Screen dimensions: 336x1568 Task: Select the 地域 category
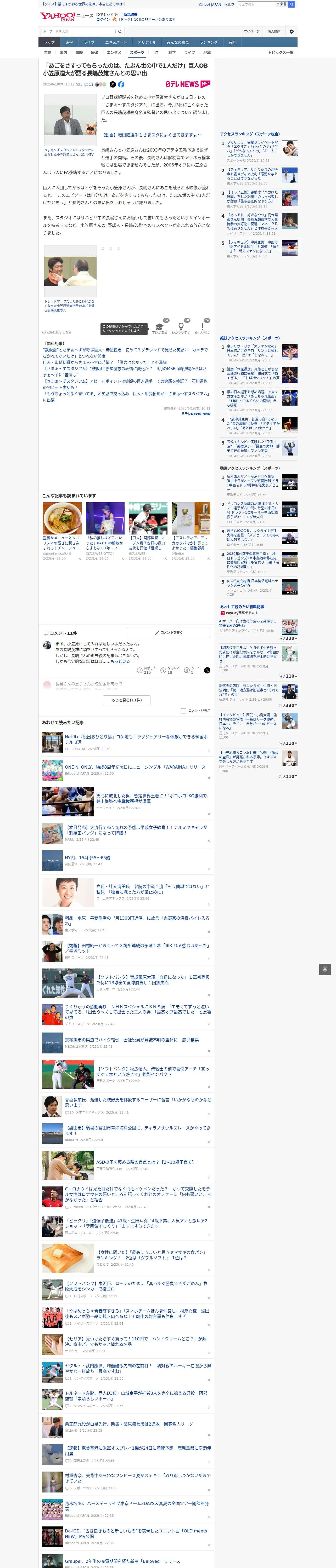pos(207,52)
